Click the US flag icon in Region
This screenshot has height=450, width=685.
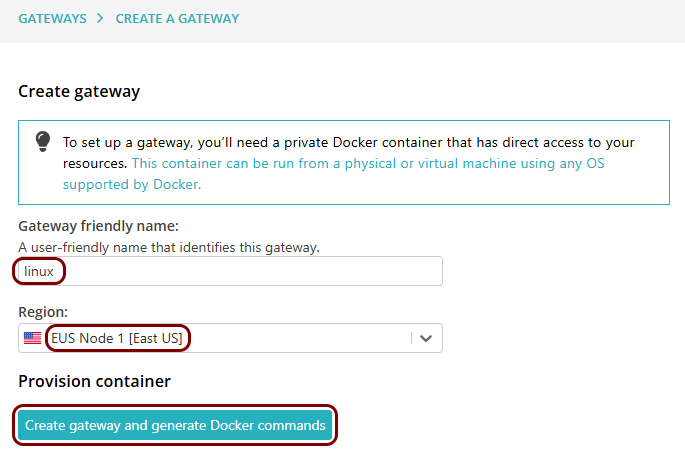32,338
